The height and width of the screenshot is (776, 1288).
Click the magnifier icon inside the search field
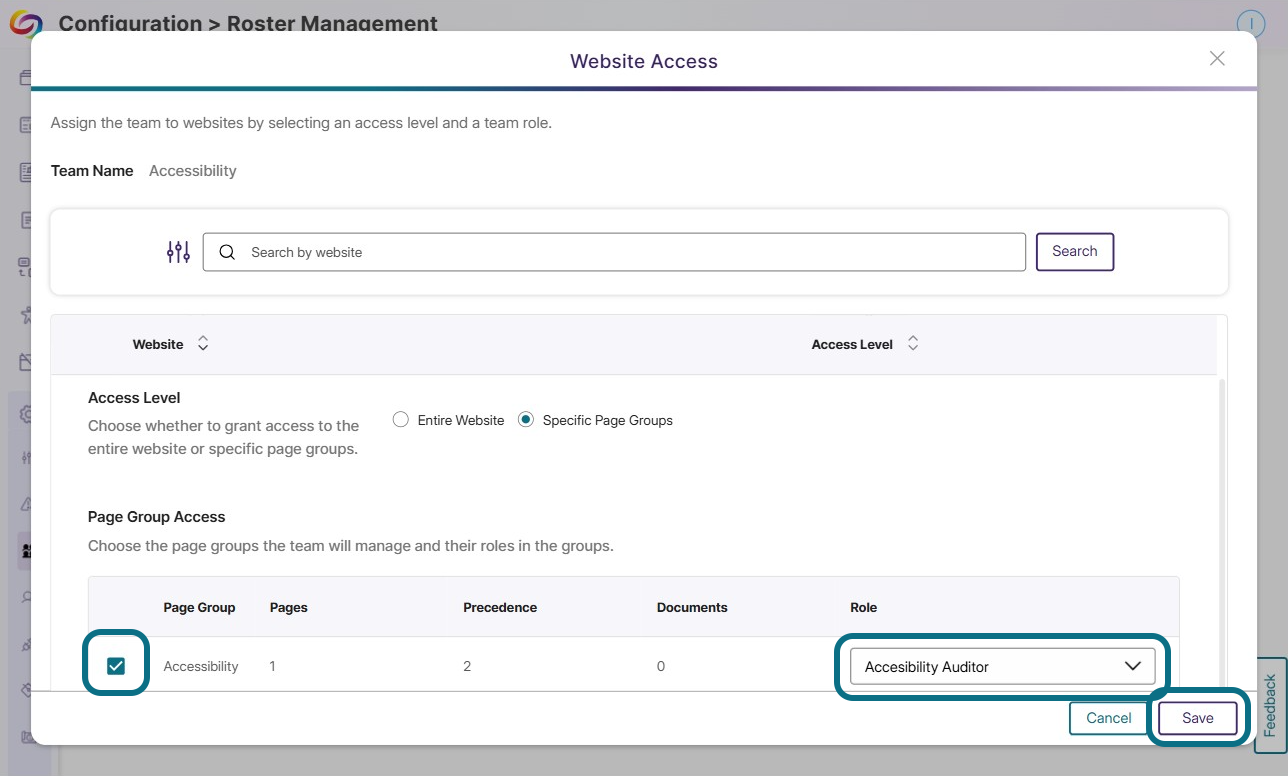tap(227, 252)
